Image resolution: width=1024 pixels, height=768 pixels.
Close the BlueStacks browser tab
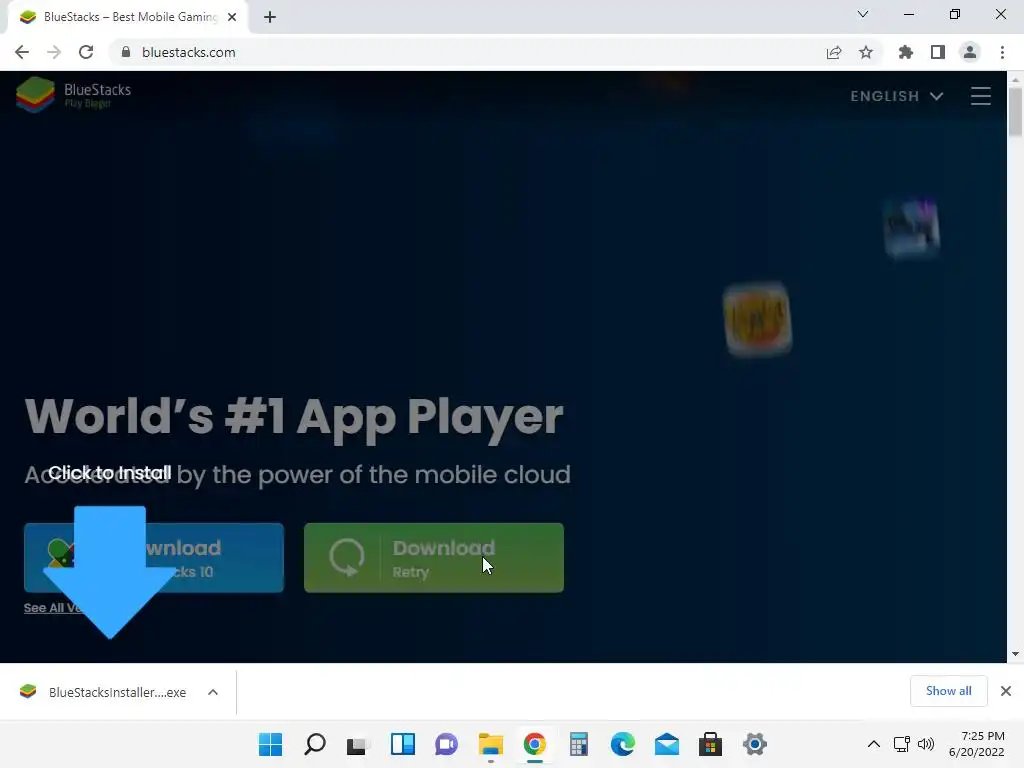click(x=232, y=17)
